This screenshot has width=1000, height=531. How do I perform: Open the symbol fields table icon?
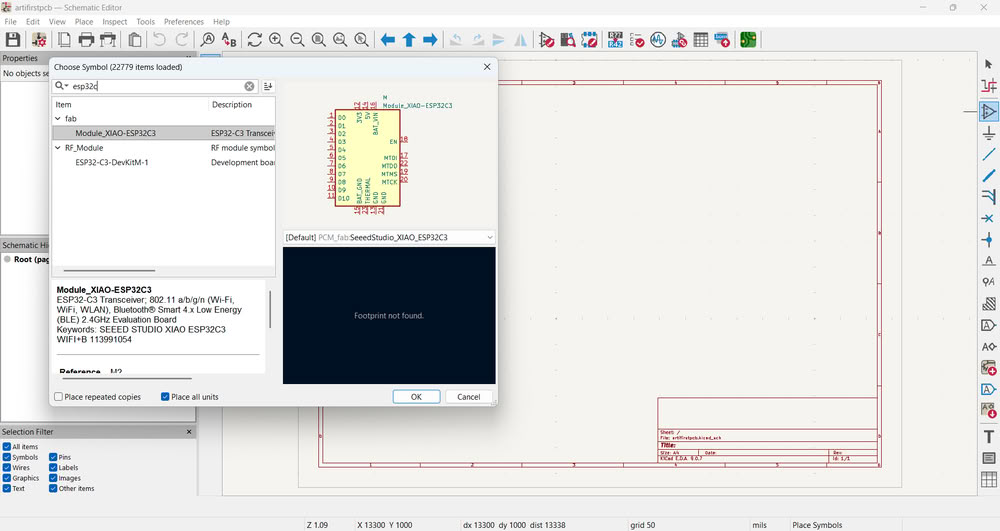click(701, 40)
